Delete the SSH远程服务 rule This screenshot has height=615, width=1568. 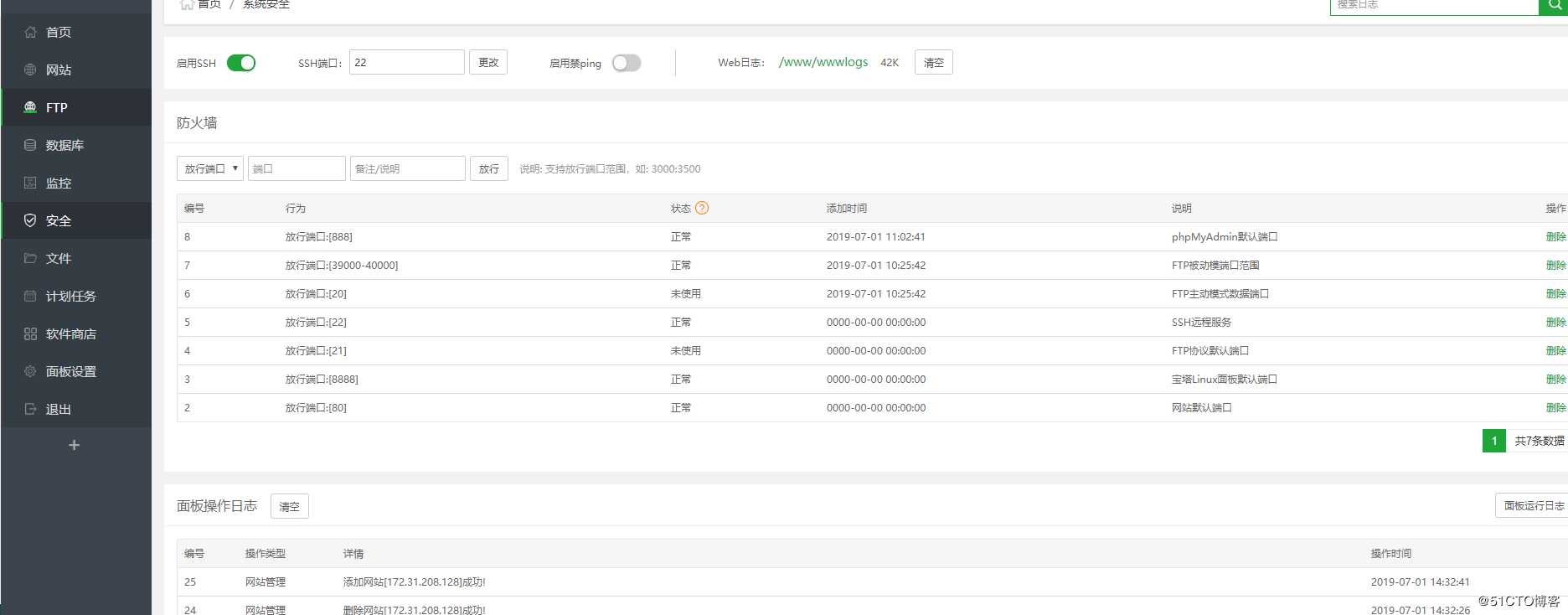[1555, 322]
